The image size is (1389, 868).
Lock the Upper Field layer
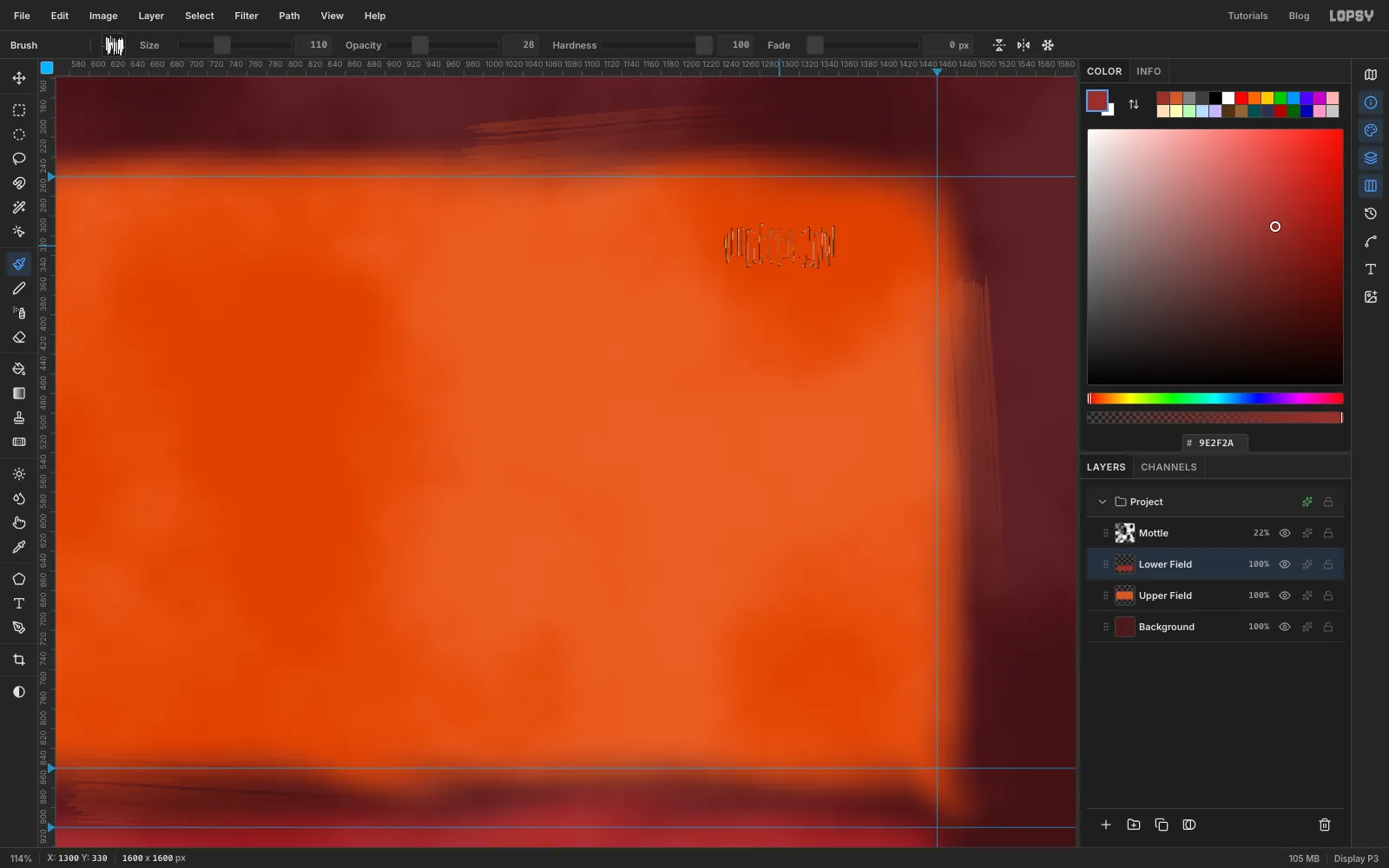tap(1328, 595)
